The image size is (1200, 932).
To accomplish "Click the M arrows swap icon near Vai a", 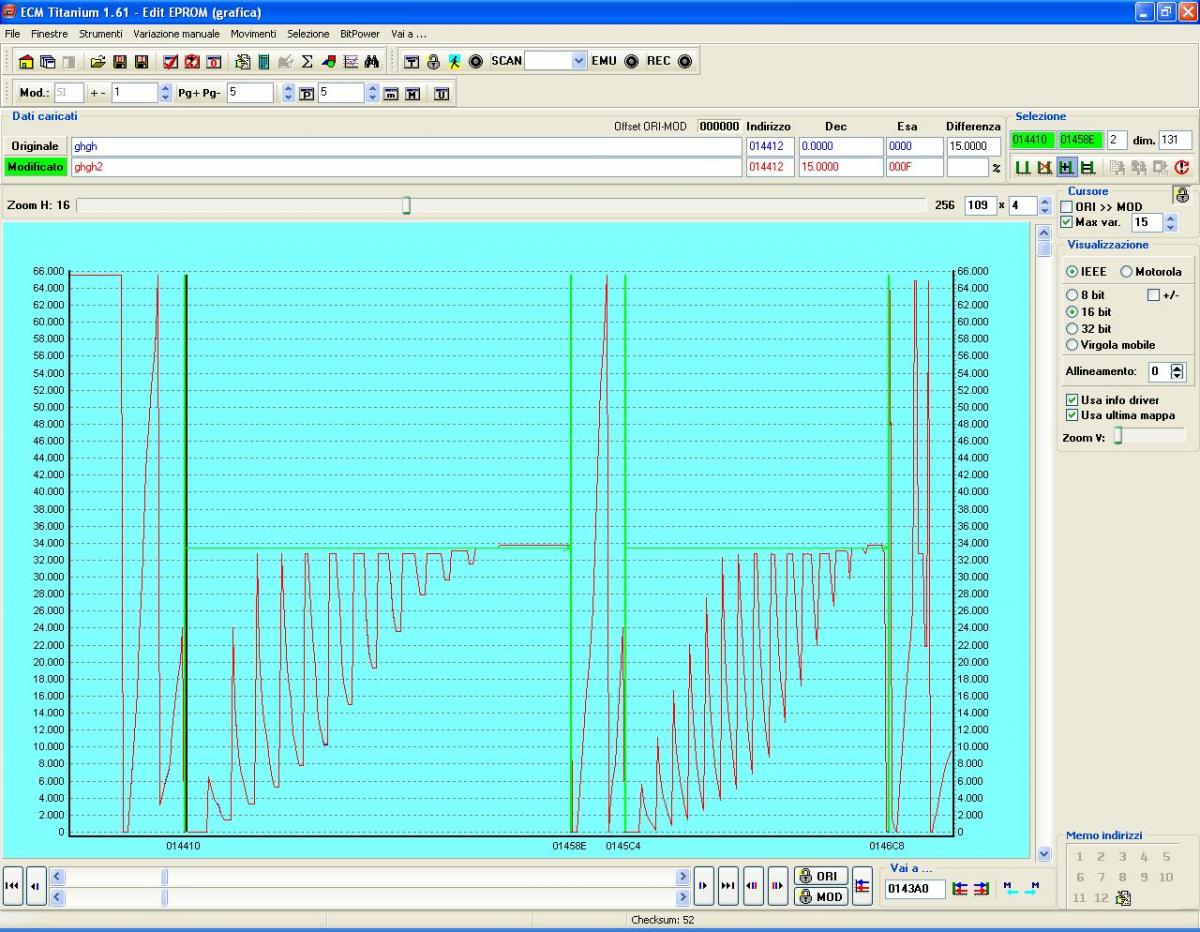I will (1020, 888).
